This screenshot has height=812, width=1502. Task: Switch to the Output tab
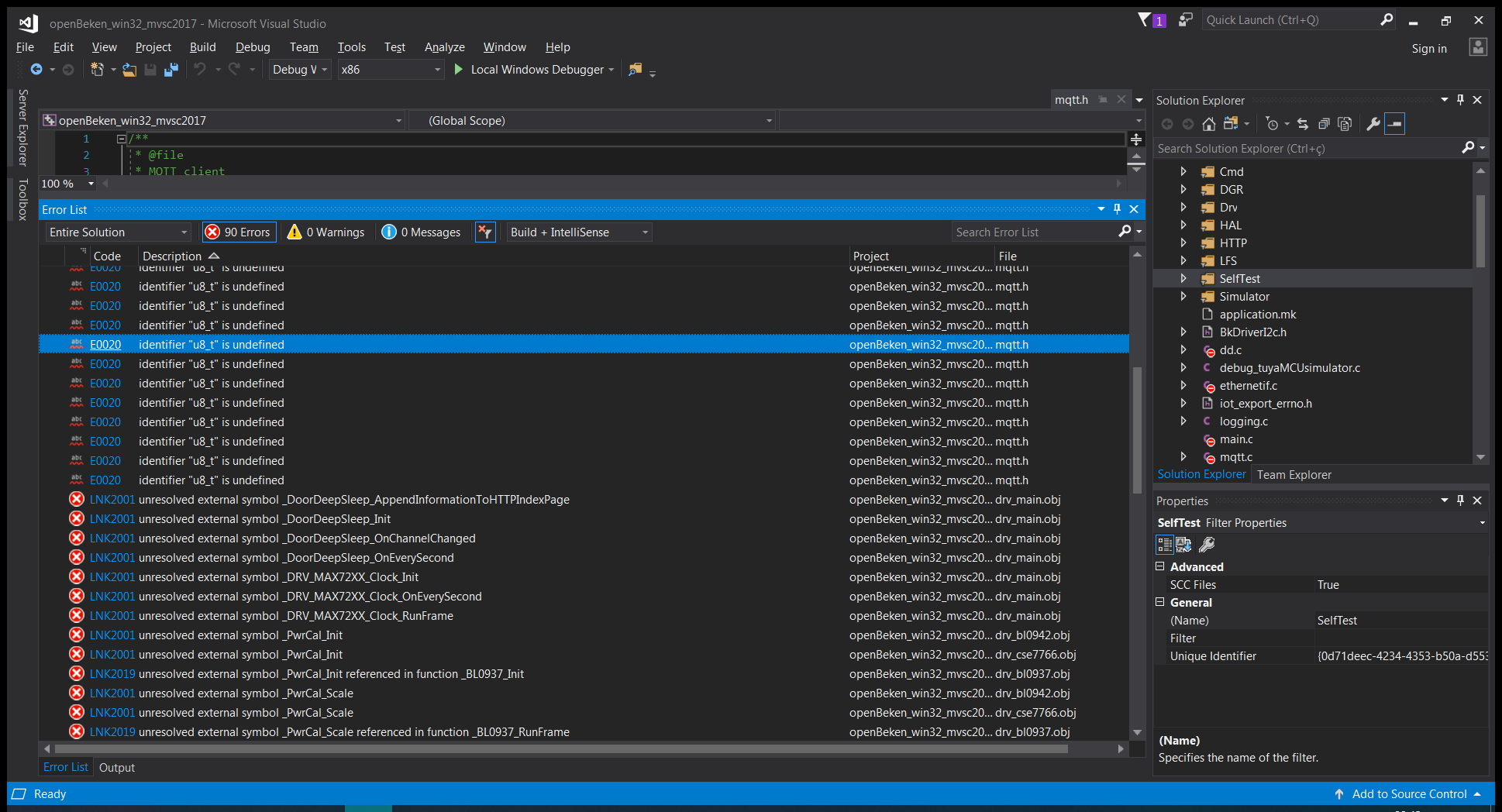[117, 768]
